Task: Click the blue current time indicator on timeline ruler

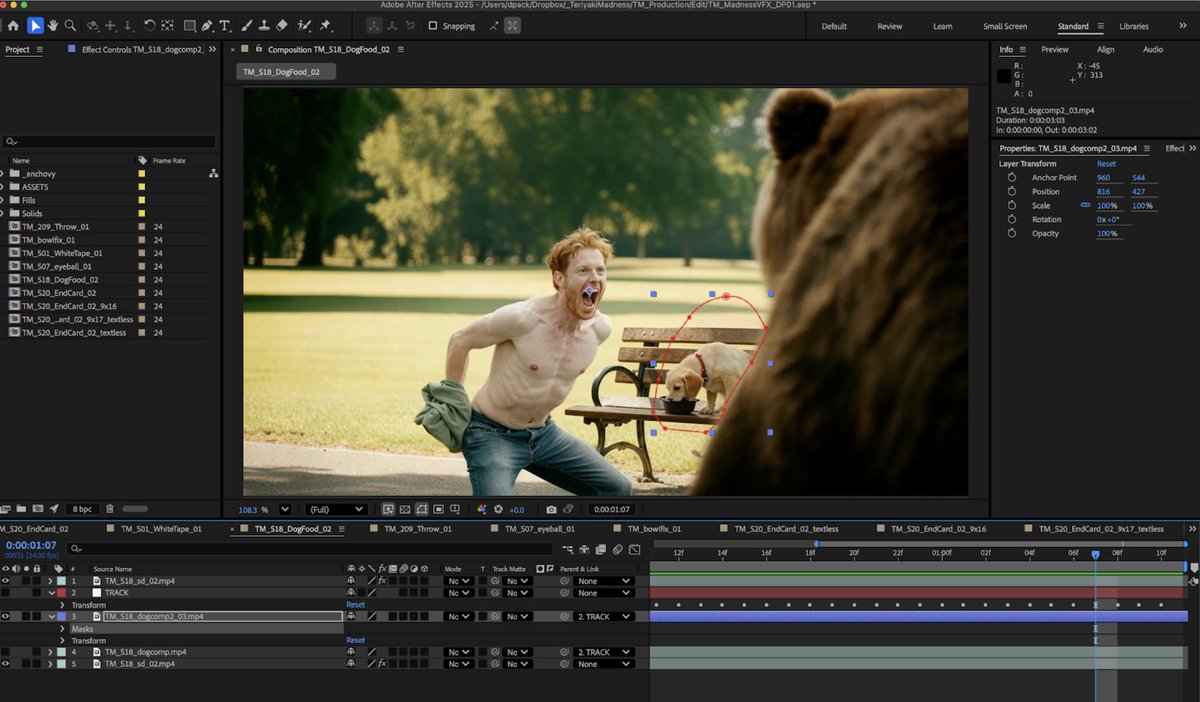Action: [x=1095, y=554]
